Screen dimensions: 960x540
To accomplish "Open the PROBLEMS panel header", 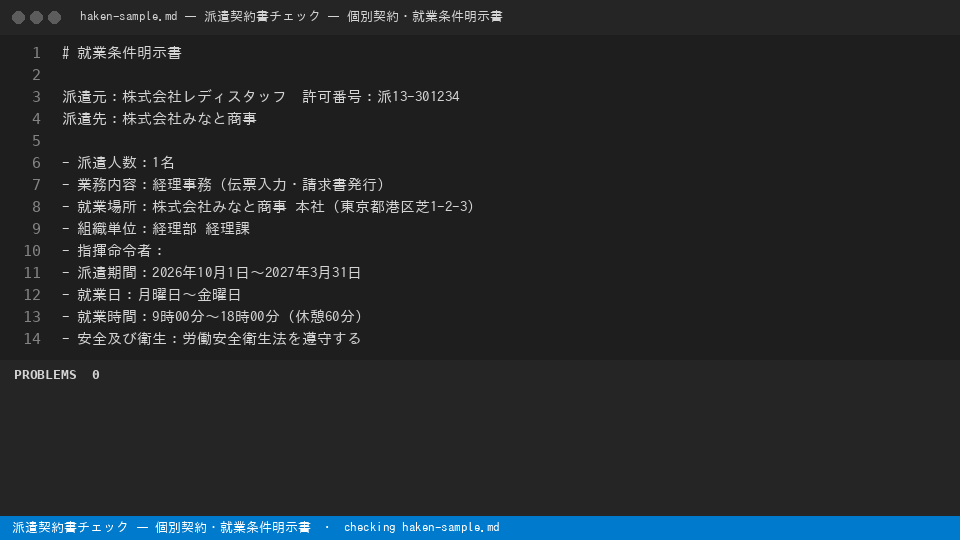I will pyautogui.click(x=45, y=375).
